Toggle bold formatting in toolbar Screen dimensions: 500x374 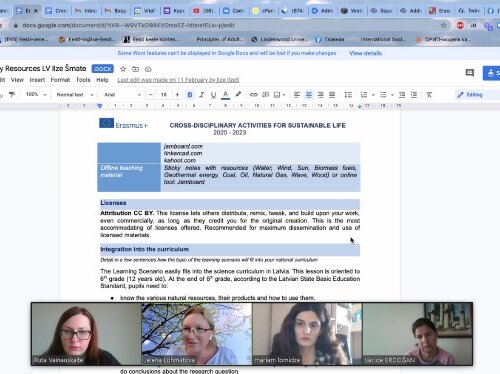coord(190,95)
